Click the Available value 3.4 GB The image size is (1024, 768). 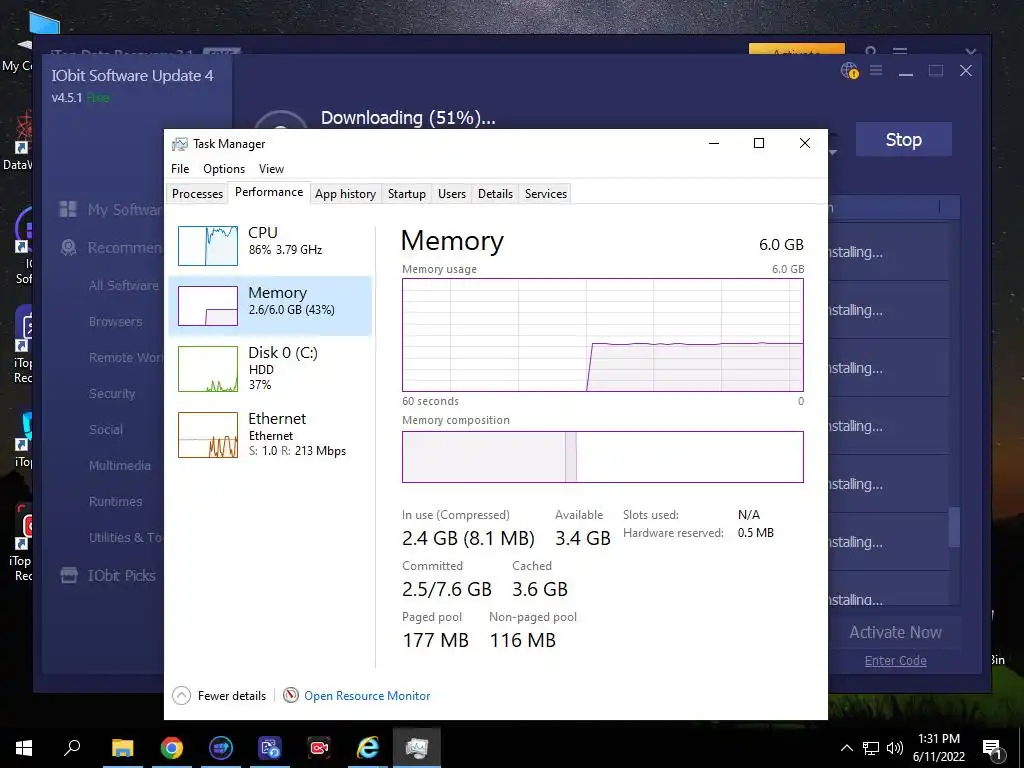click(583, 538)
